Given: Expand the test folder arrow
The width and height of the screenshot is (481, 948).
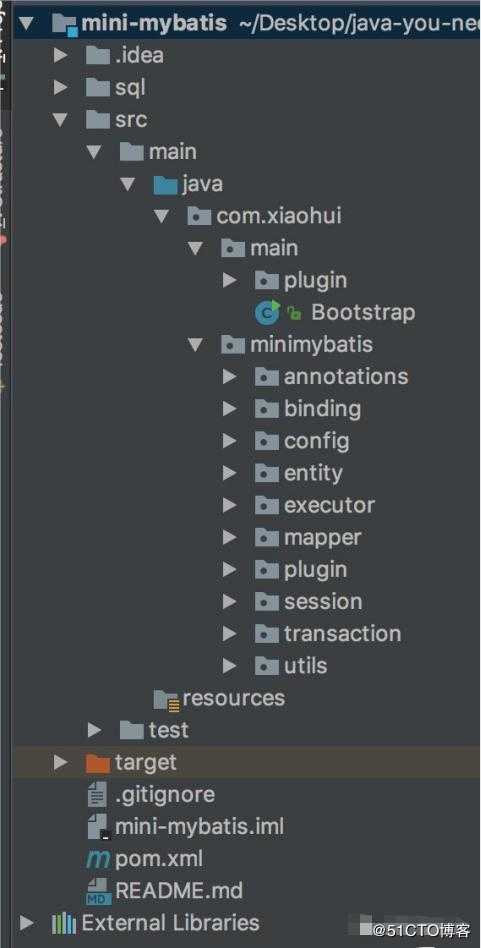Looking at the screenshot, I should pyautogui.click(x=94, y=730).
